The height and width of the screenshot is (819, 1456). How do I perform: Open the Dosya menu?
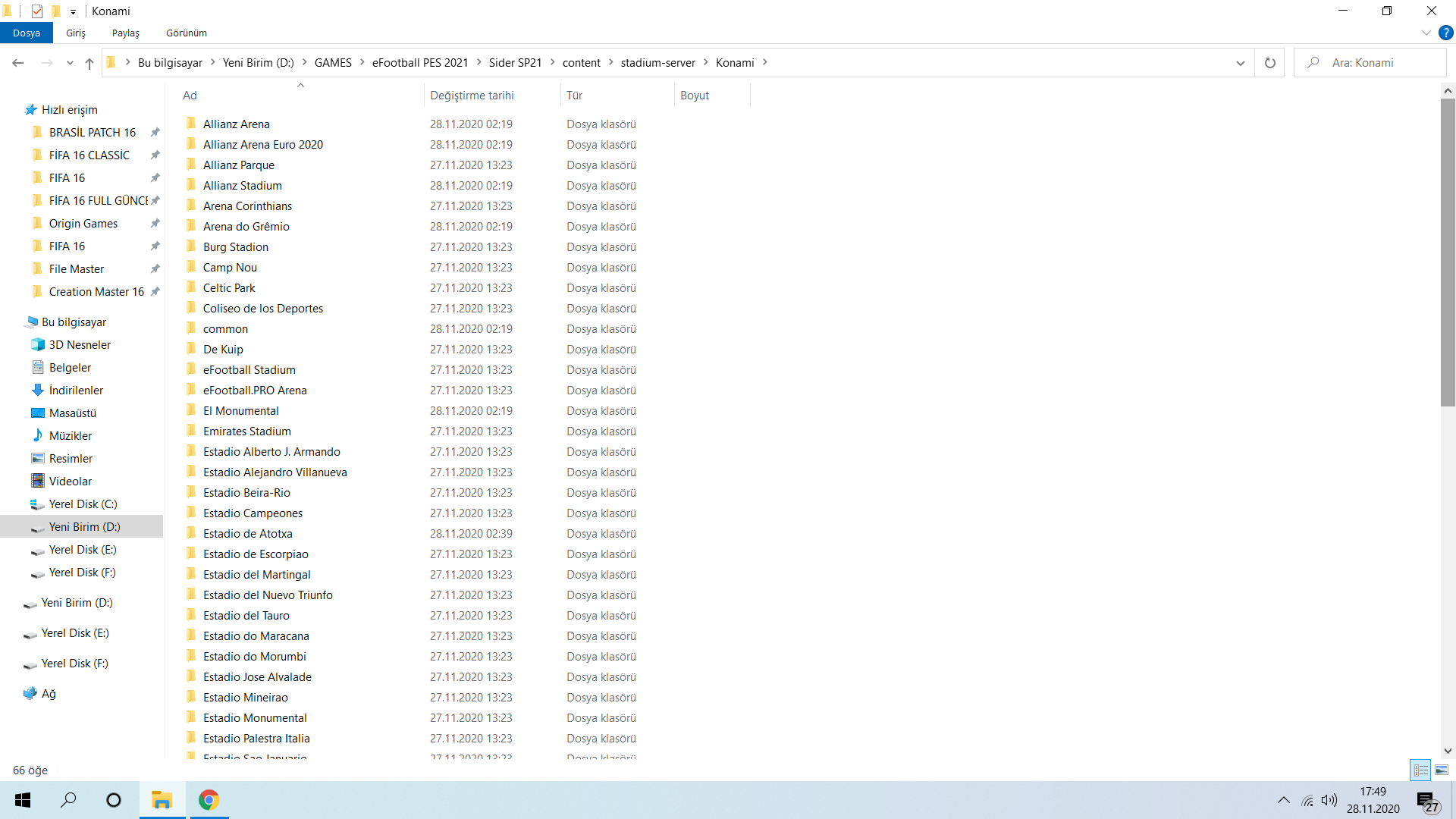coord(27,33)
